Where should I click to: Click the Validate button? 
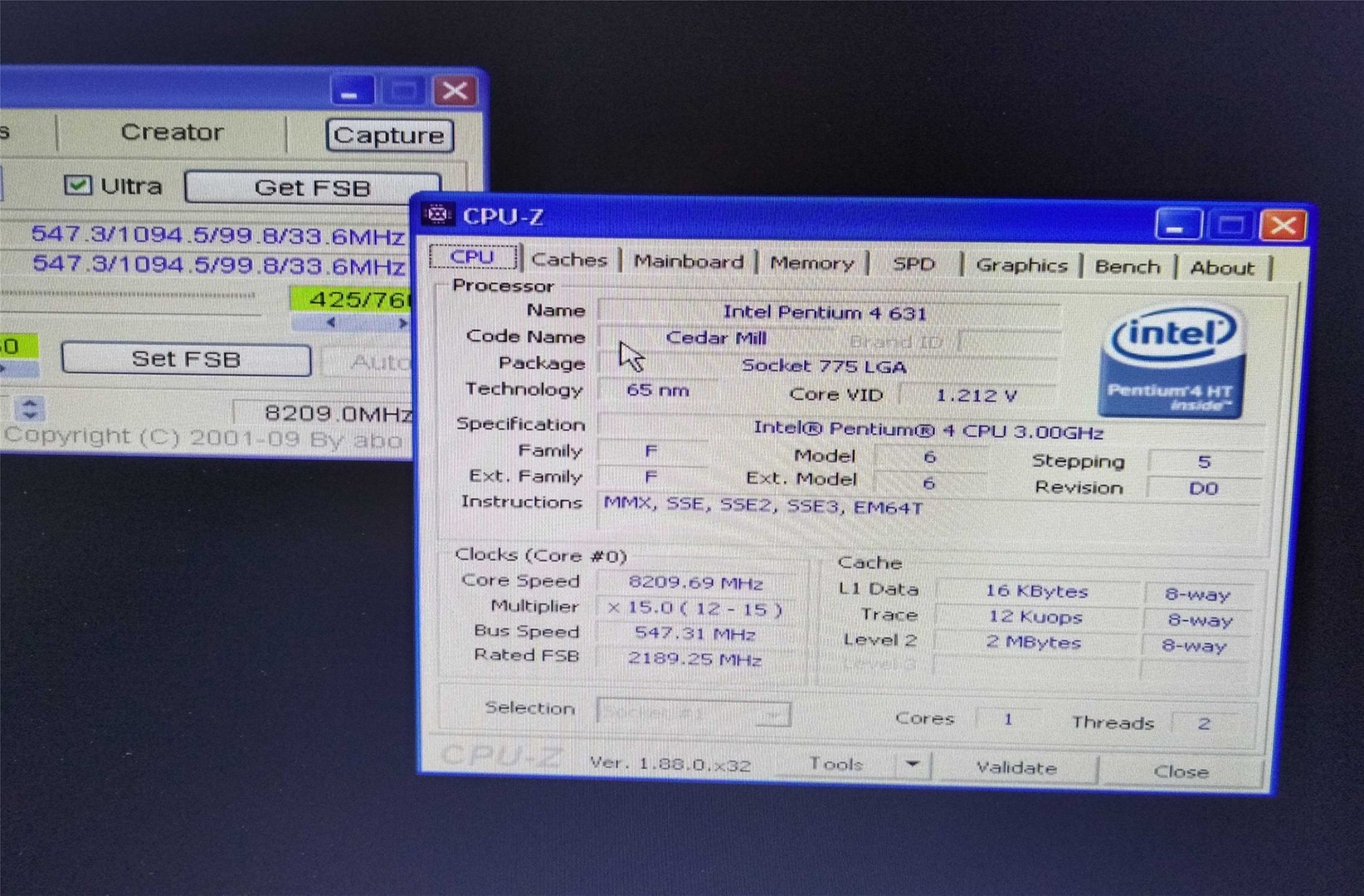click(x=1016, y=767)
